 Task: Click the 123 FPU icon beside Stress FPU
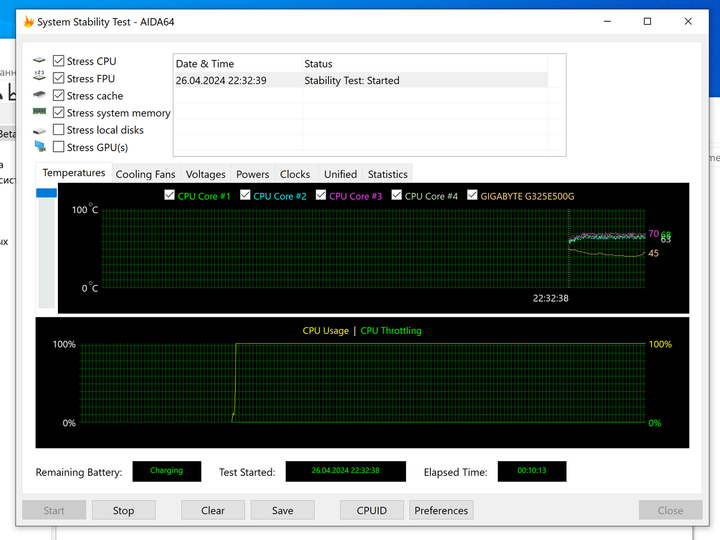pyautogui.click(x=39, y=76)
